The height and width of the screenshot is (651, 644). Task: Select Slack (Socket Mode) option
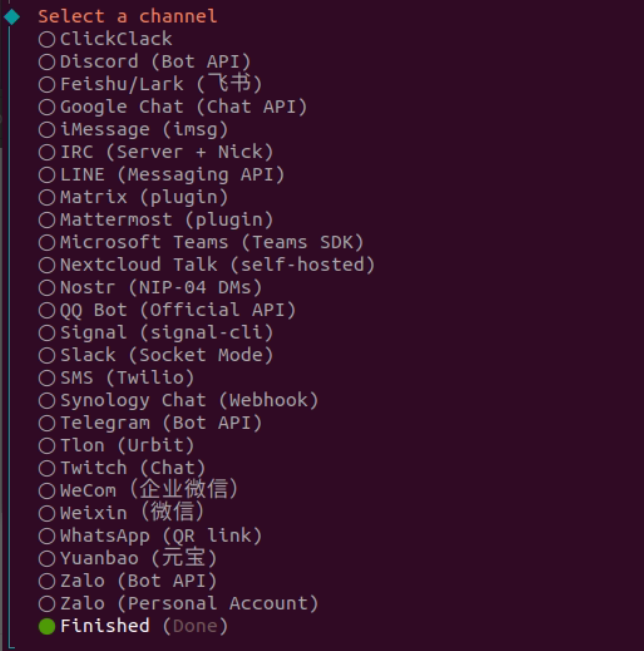[x=156, y=355]
